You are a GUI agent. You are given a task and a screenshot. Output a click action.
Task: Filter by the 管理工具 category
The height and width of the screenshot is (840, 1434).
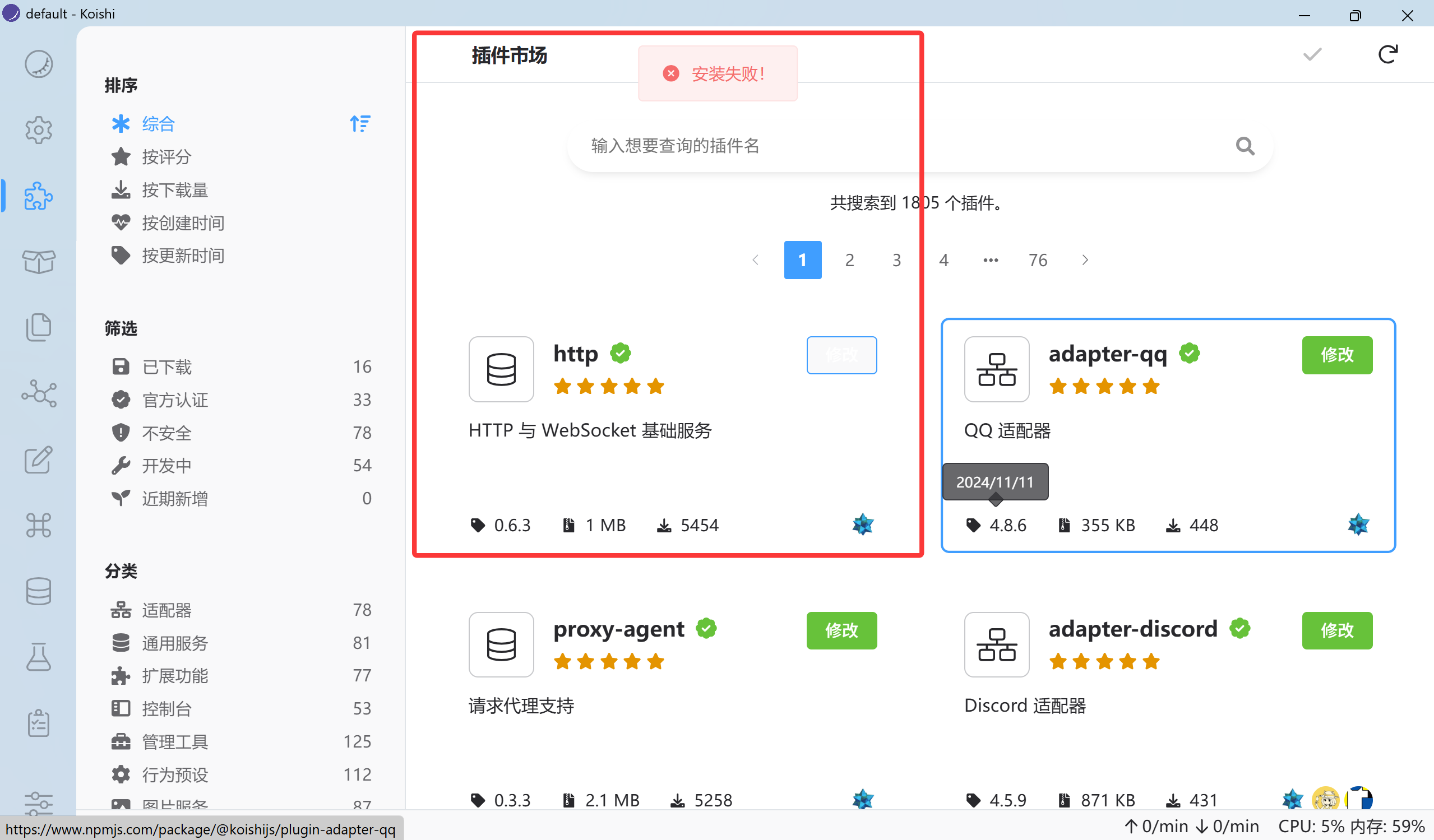[x=240, y=741]
